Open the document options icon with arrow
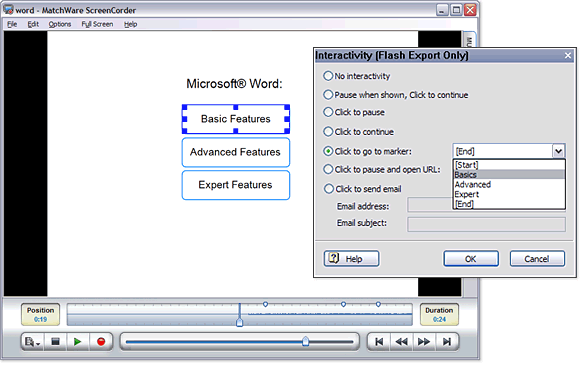 [x=33, y=342]
